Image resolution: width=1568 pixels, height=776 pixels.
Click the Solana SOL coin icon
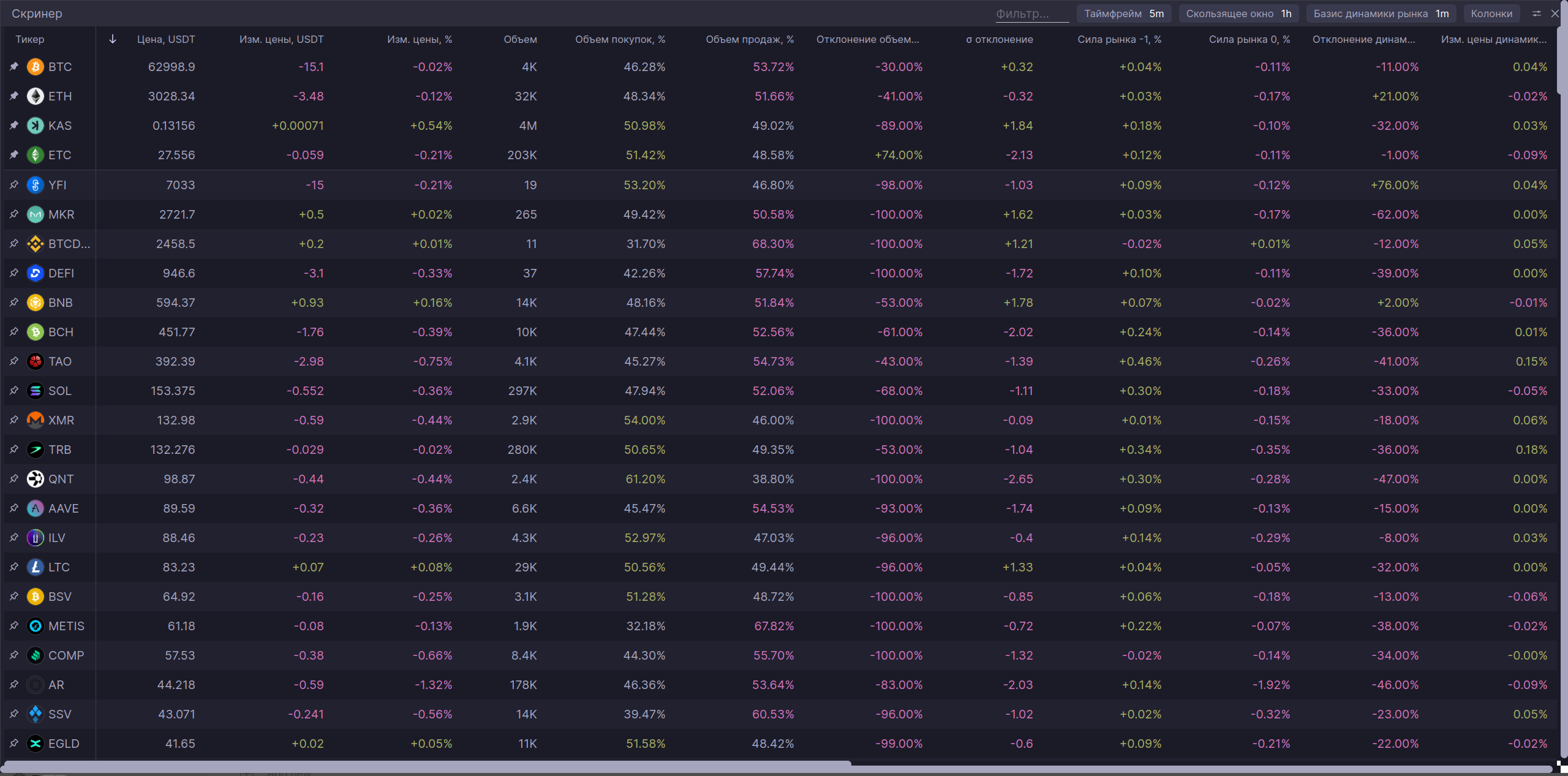pos(36,391)
